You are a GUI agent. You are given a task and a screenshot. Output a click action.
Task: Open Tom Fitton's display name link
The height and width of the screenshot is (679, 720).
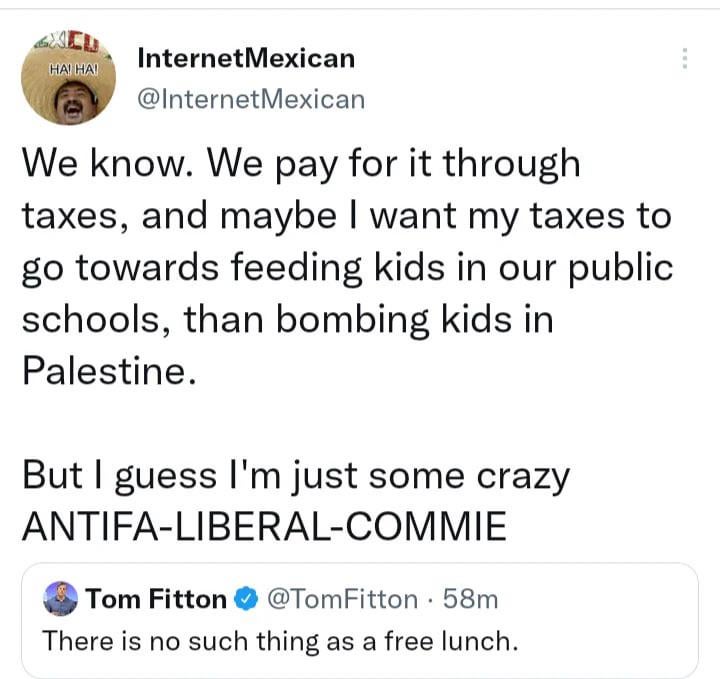[x=158, y=599]
